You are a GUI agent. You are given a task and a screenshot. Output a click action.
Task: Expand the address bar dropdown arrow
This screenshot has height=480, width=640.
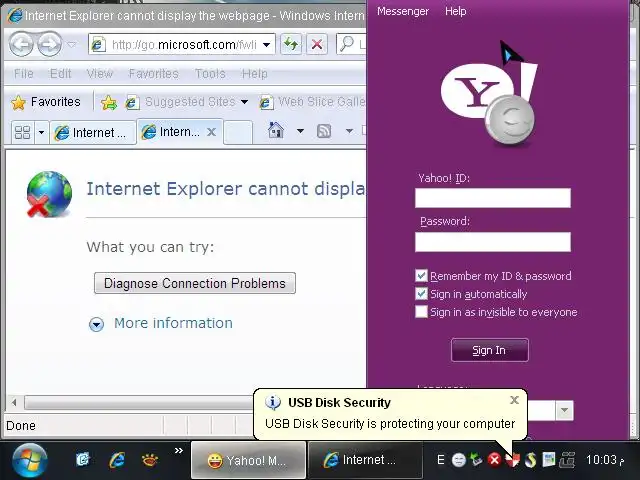tap(267, 44)
